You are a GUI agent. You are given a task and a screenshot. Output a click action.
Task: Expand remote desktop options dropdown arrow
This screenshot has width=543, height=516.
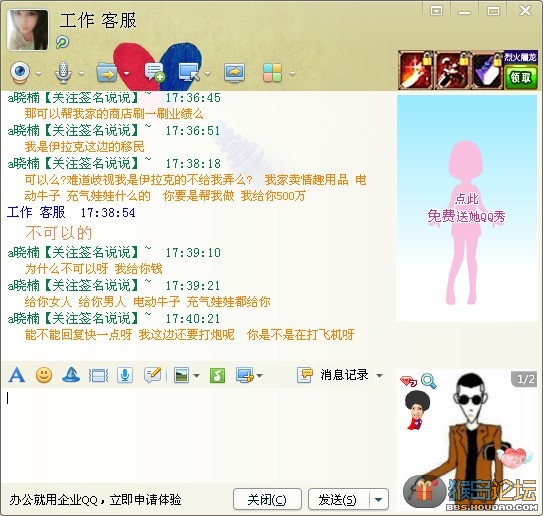pos(207,73)
